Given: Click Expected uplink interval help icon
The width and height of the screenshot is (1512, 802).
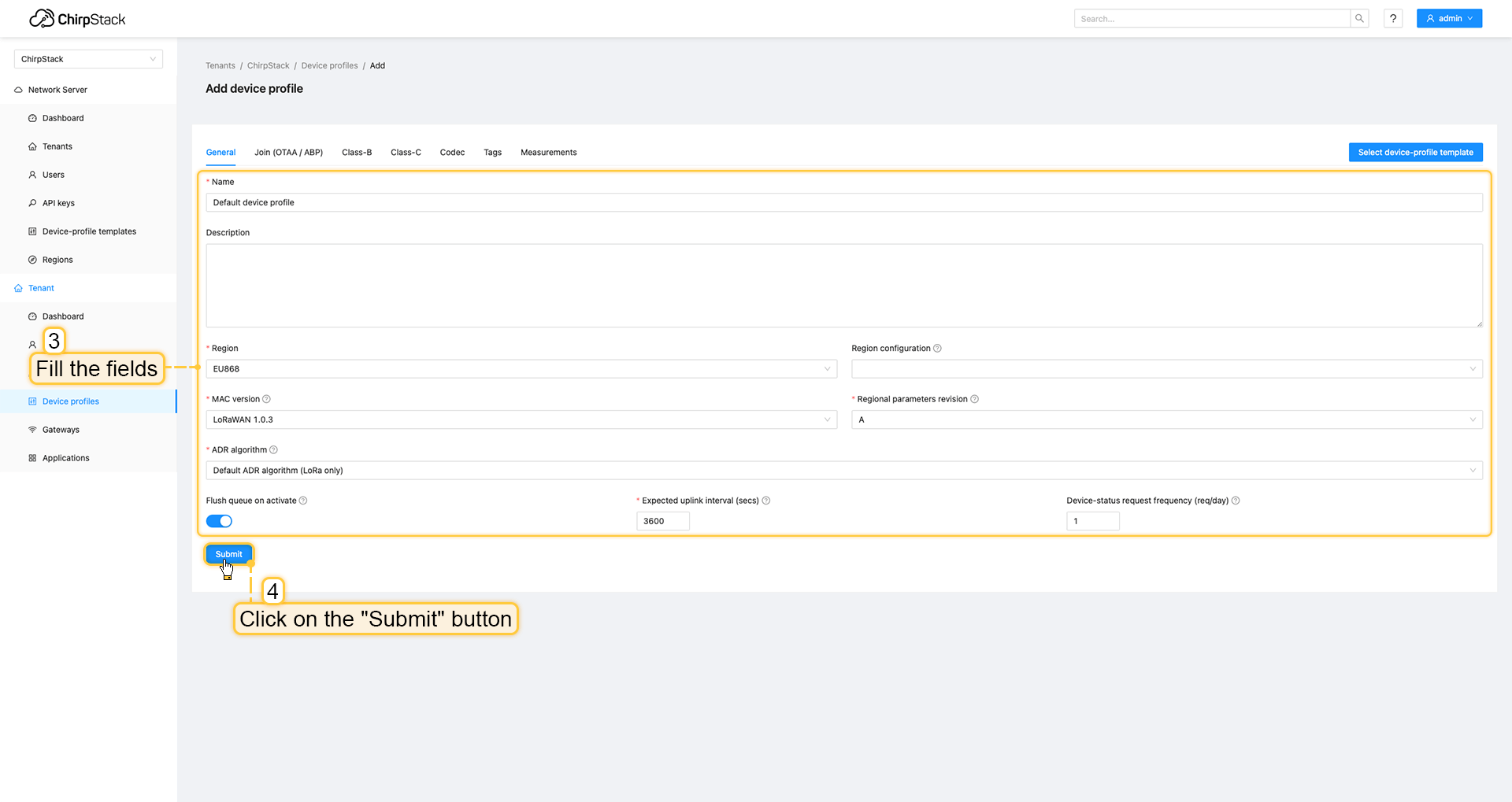Looking at the screenshot, I should [x=766, y=501].
